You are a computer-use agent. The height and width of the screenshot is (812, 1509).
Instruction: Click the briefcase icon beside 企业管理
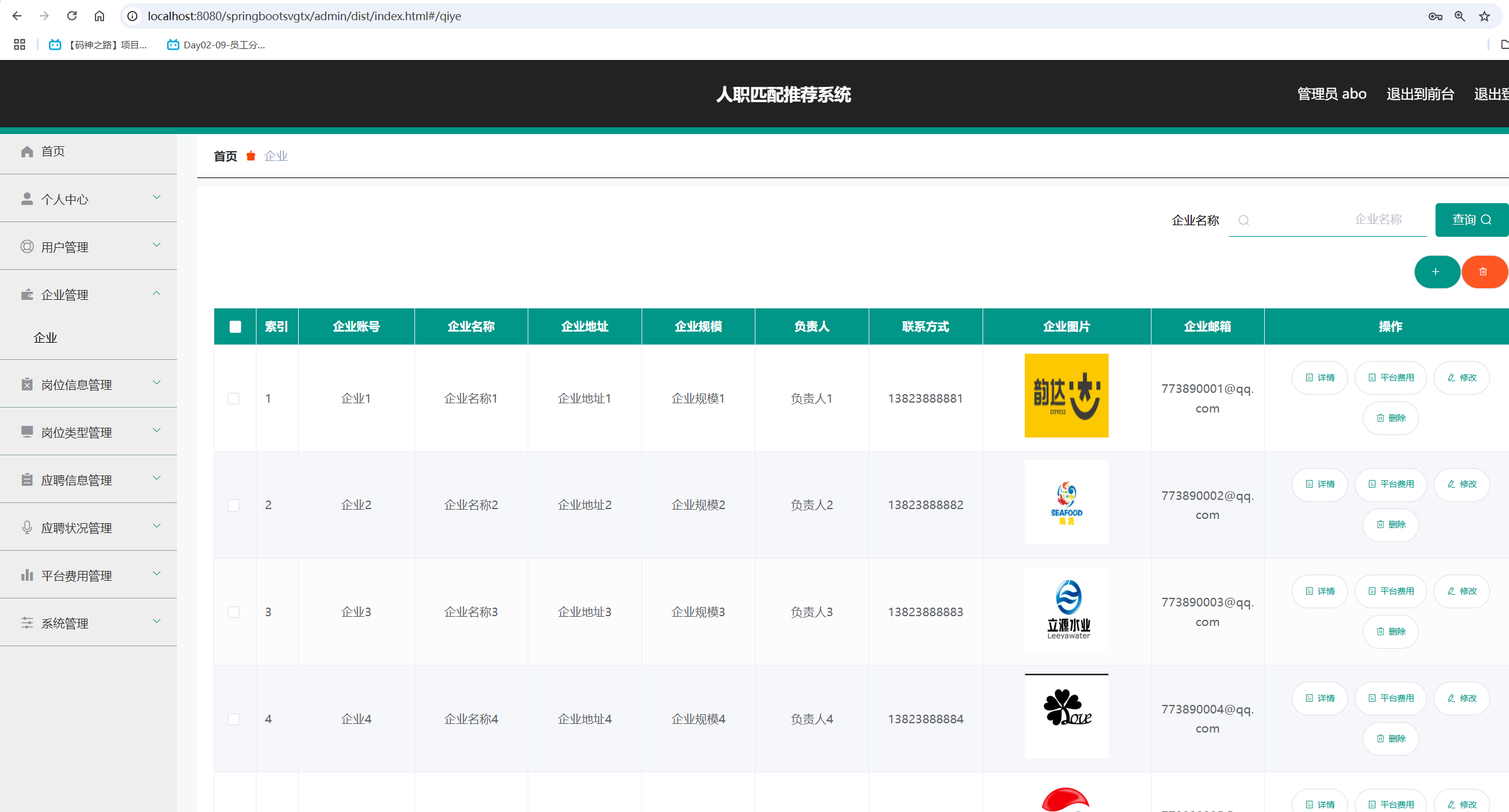[x=27, y=294]
